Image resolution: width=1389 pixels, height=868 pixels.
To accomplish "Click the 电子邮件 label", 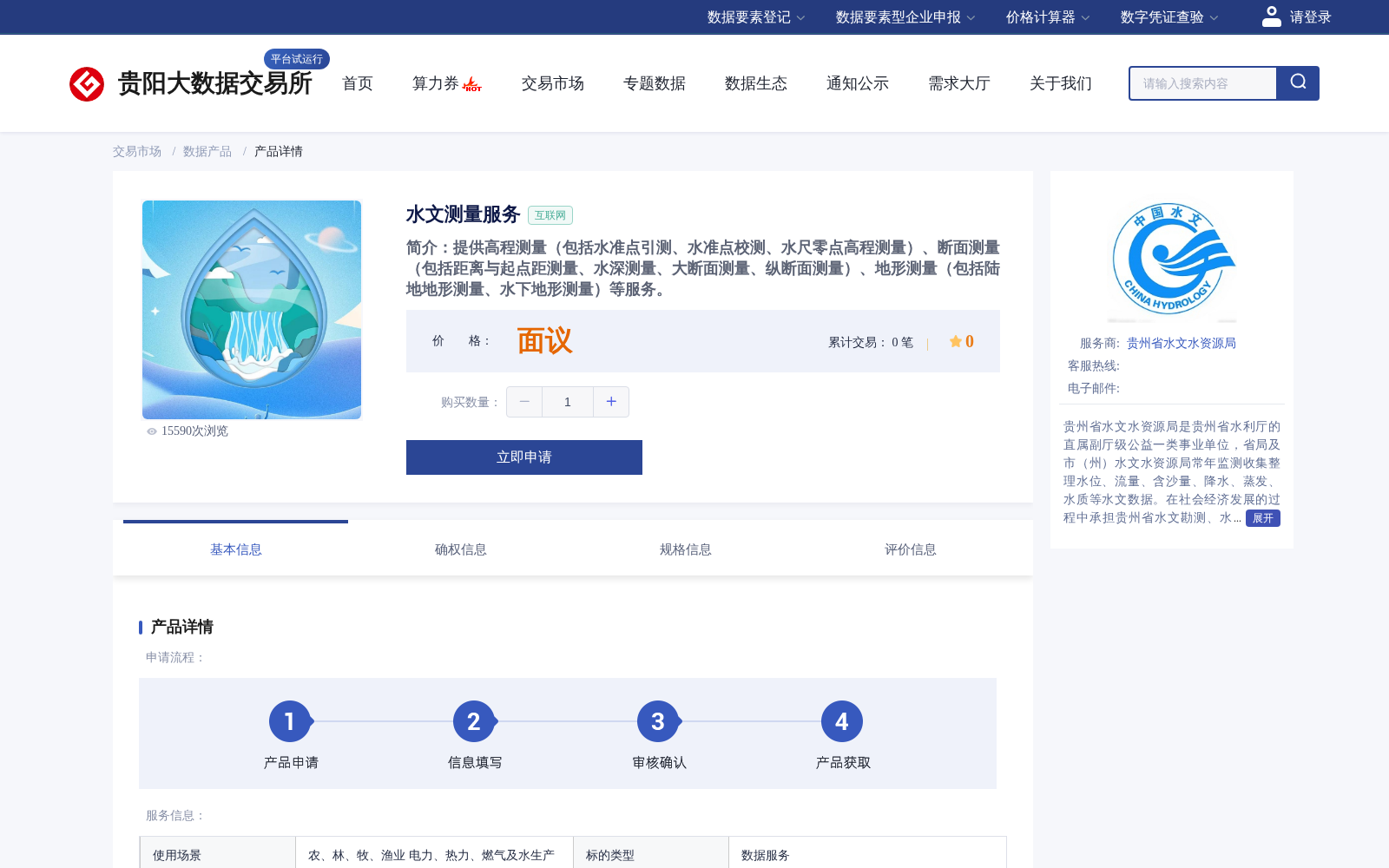I will [x=1094, y=389].
